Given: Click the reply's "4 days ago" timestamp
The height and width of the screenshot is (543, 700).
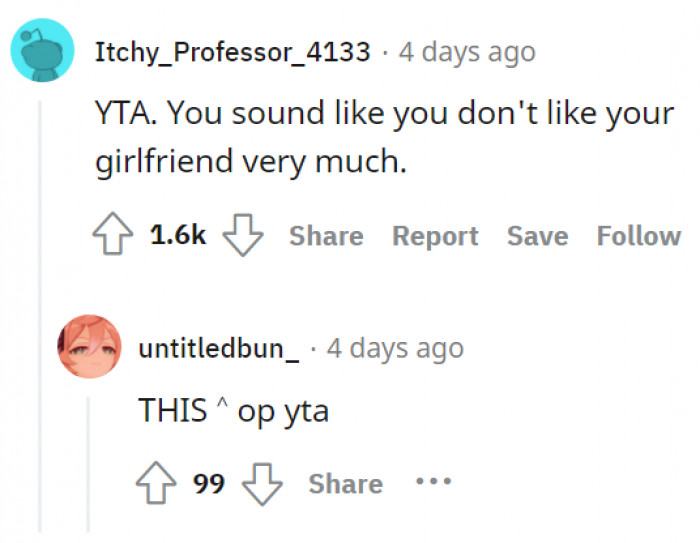Looking at the screenshot, I should coord(395,348).
